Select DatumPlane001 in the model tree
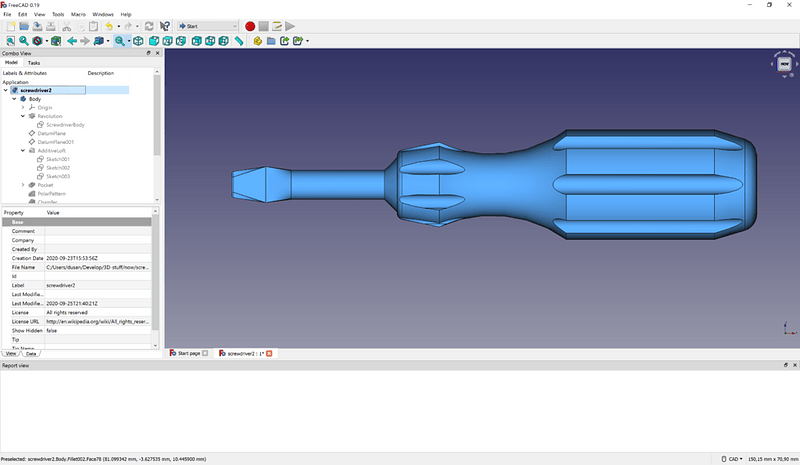800x465 pixels. coord(55,142)
